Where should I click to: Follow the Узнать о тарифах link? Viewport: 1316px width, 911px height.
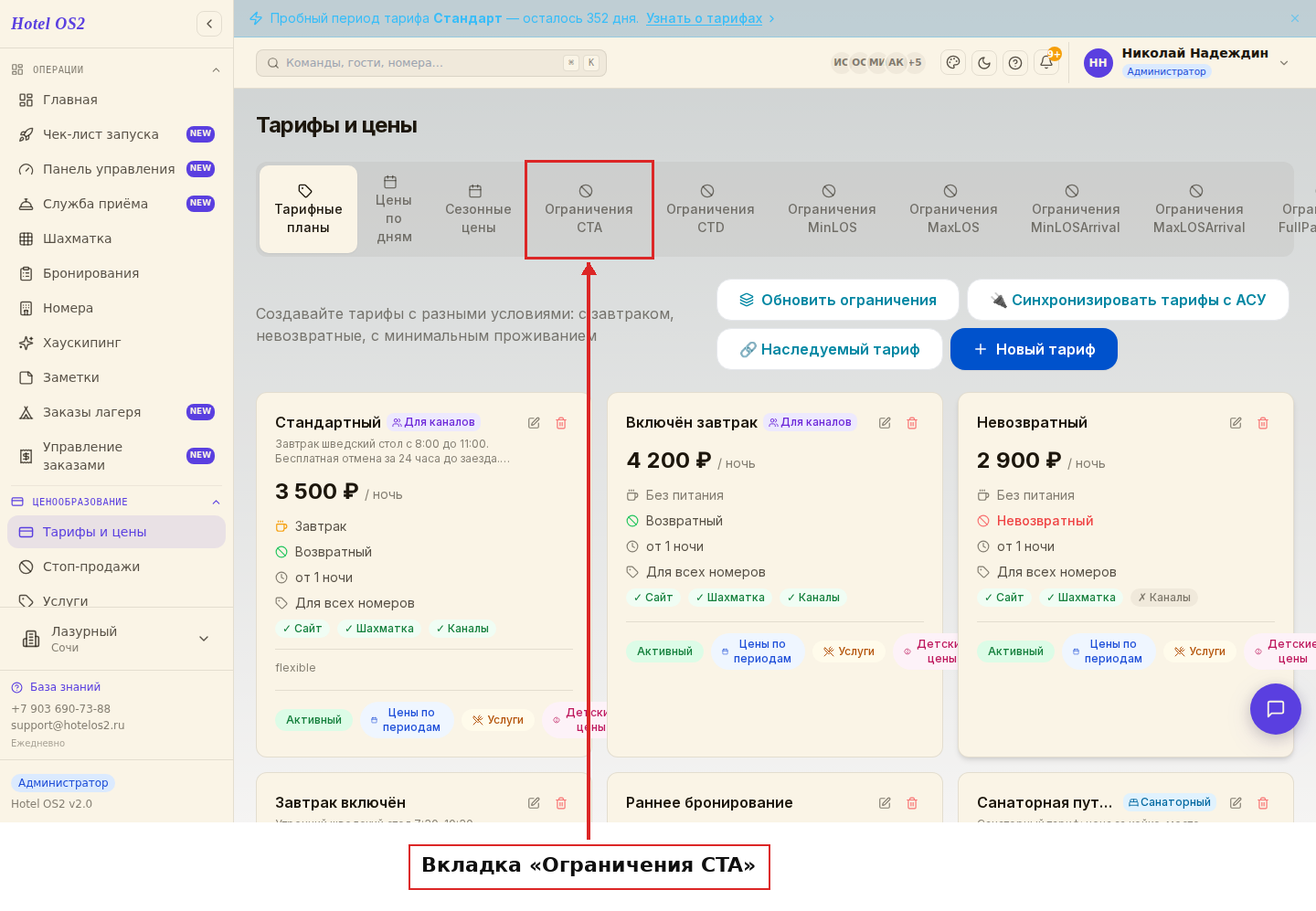pos(704,18)
